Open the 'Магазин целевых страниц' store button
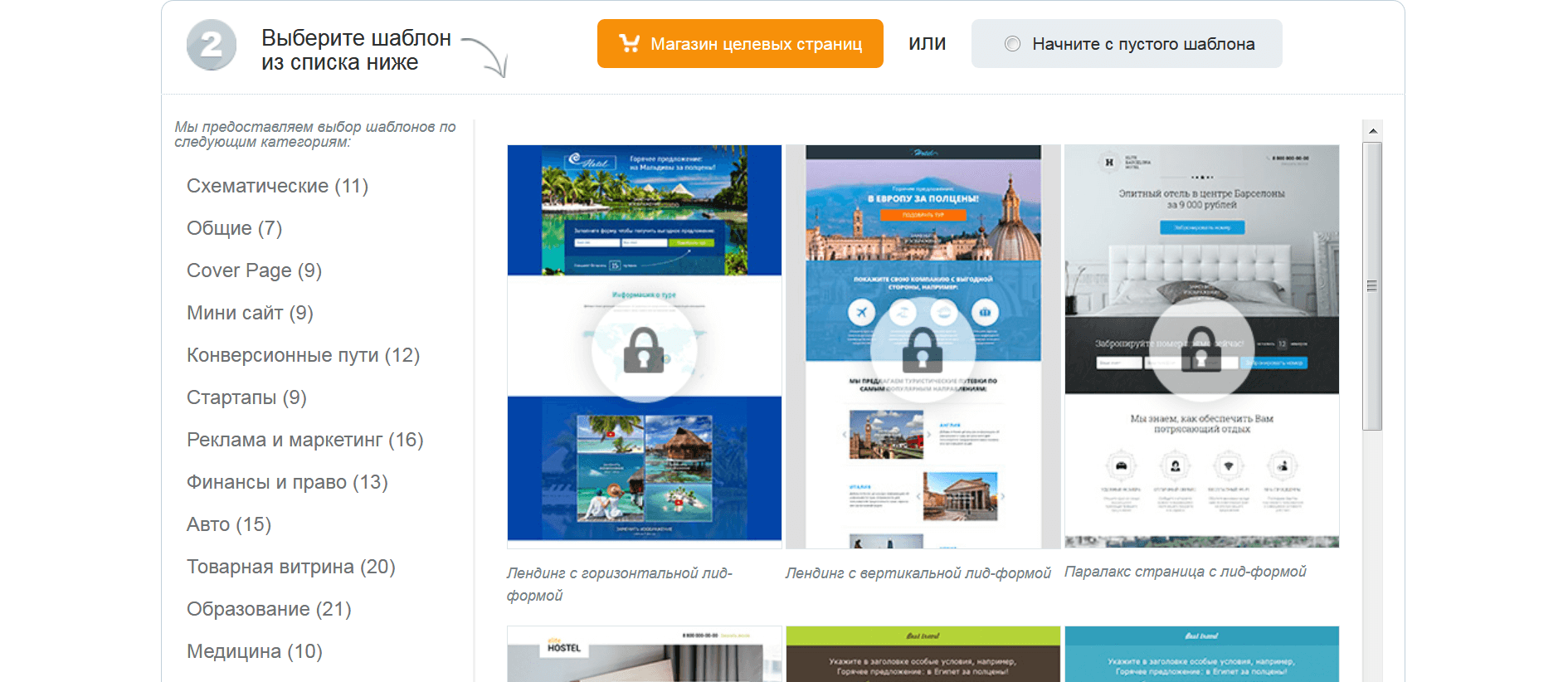This screenshot has height=682, width=1568. pos(740,44)
